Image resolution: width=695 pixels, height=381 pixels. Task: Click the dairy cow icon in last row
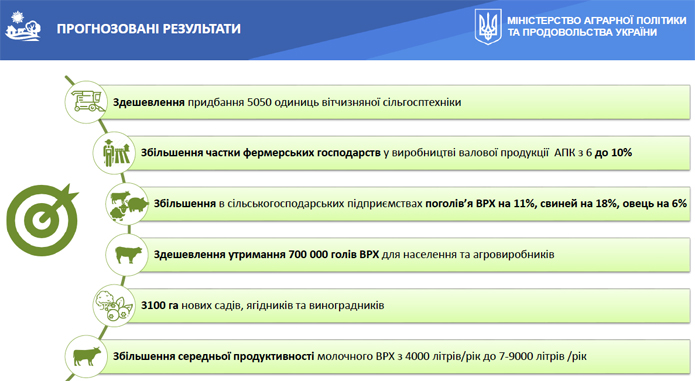click(87, 356)
